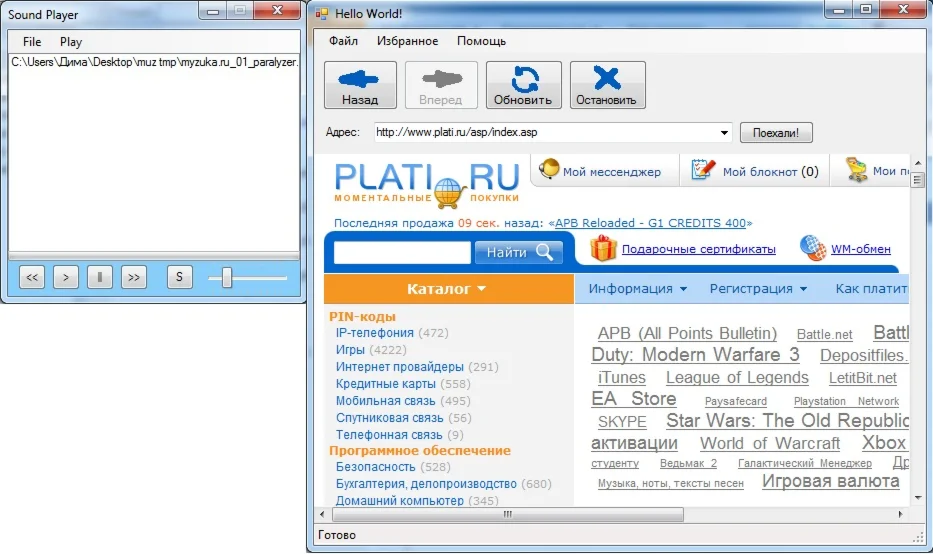Open the Мой блокнот notepad icon

(703, 170)
